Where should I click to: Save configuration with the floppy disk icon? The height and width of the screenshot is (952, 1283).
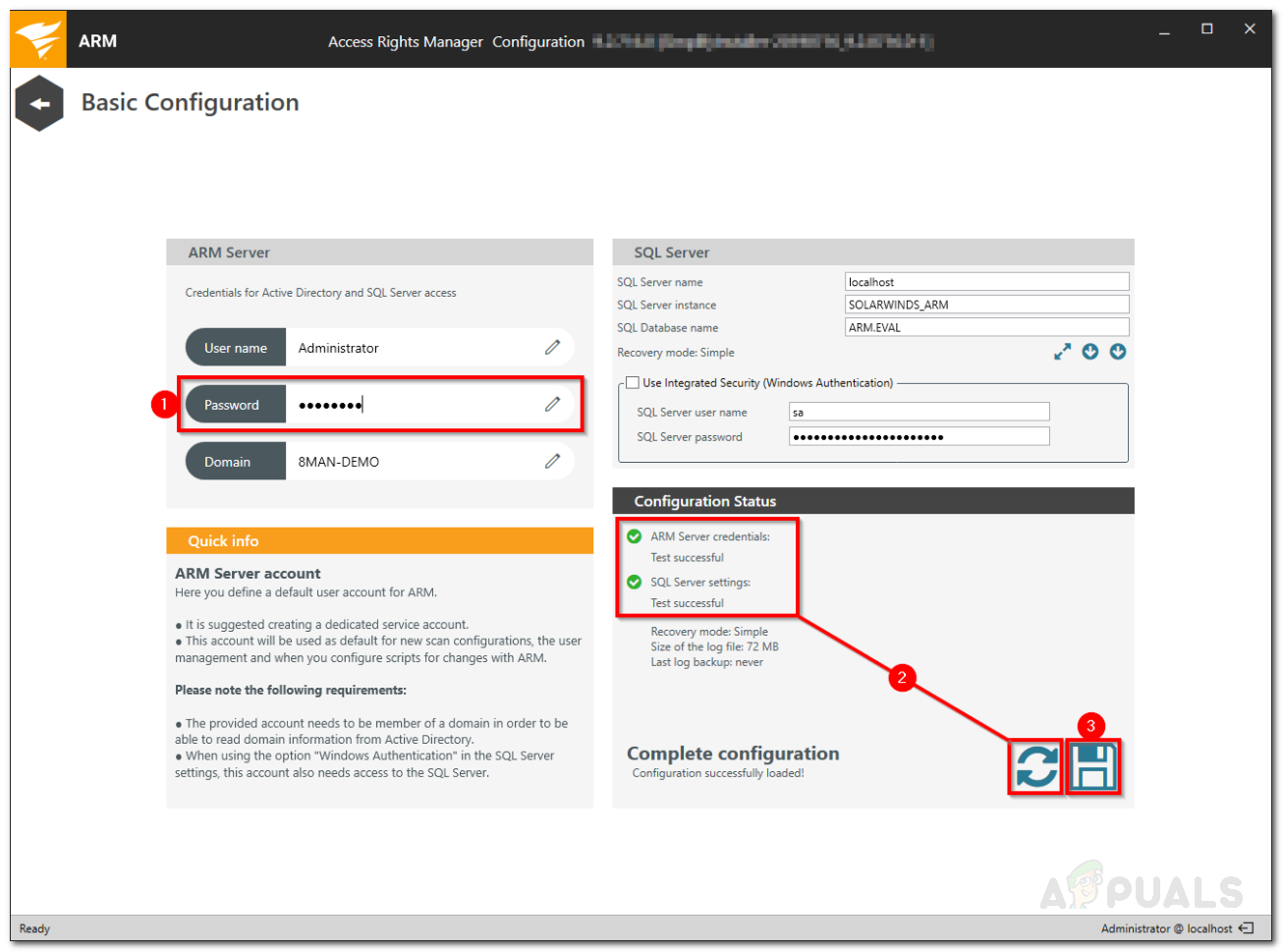tap(1093, 767)
